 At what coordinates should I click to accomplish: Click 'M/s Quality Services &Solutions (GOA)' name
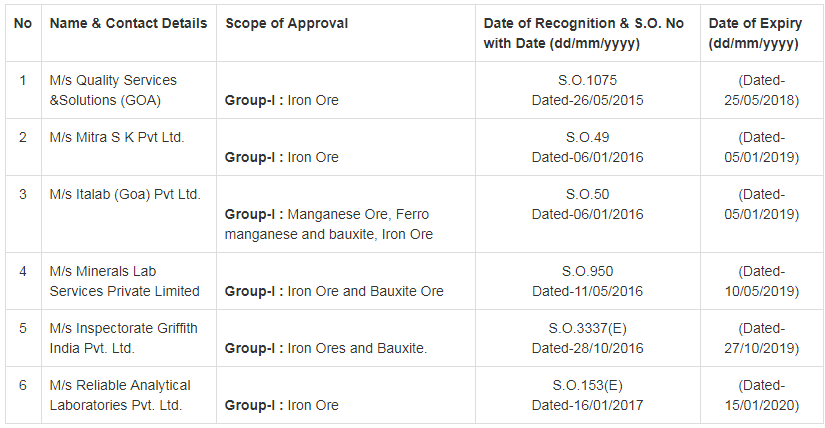coord(112,90)
